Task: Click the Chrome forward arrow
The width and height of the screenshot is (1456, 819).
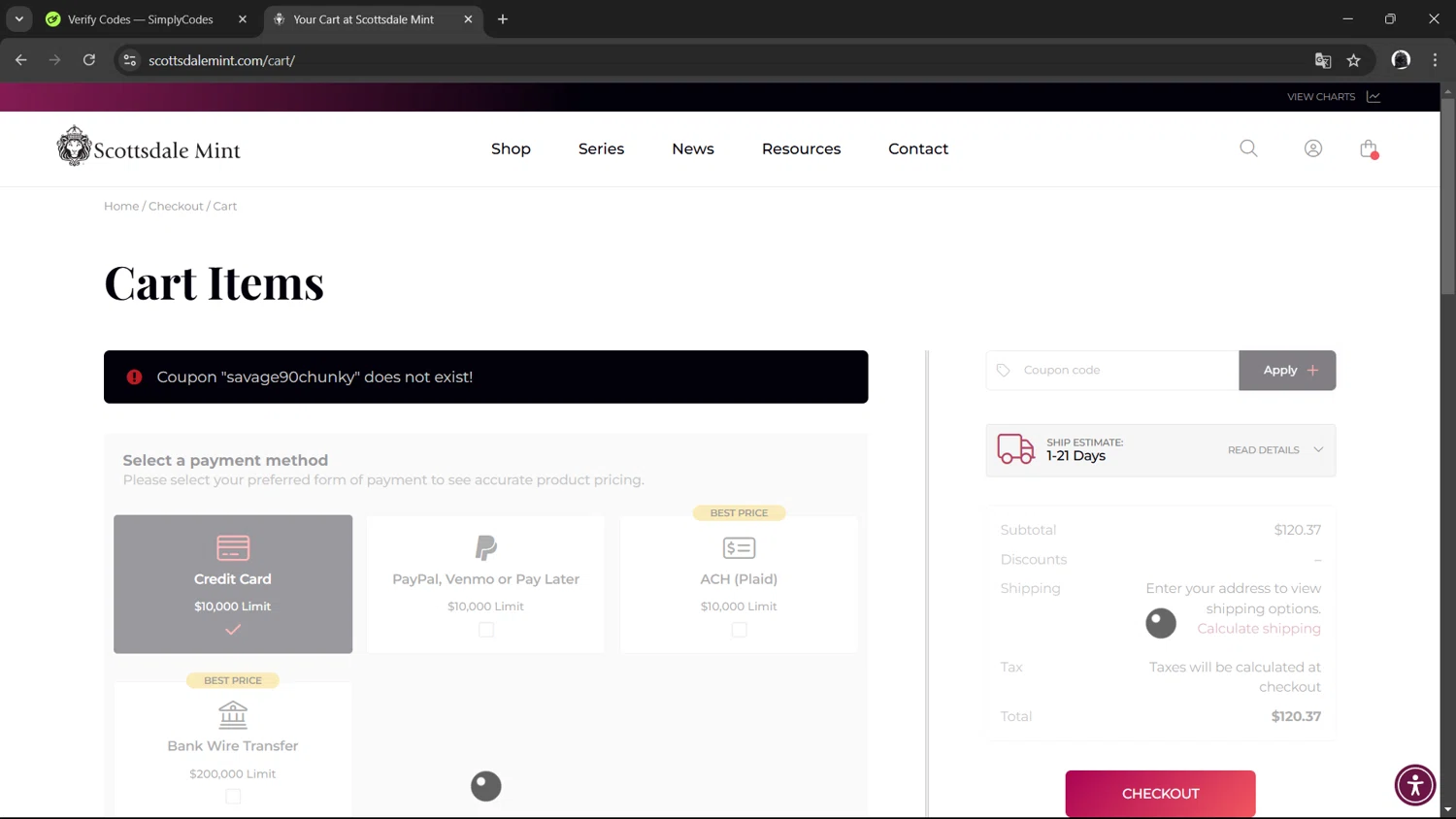Action: pos(54,60)
